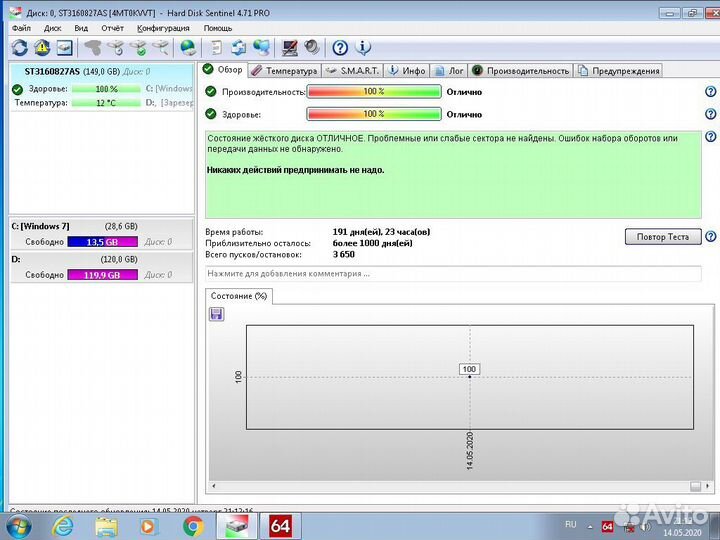
Task: Switch to the Температура tab
Action: click(x=285, y=71)
